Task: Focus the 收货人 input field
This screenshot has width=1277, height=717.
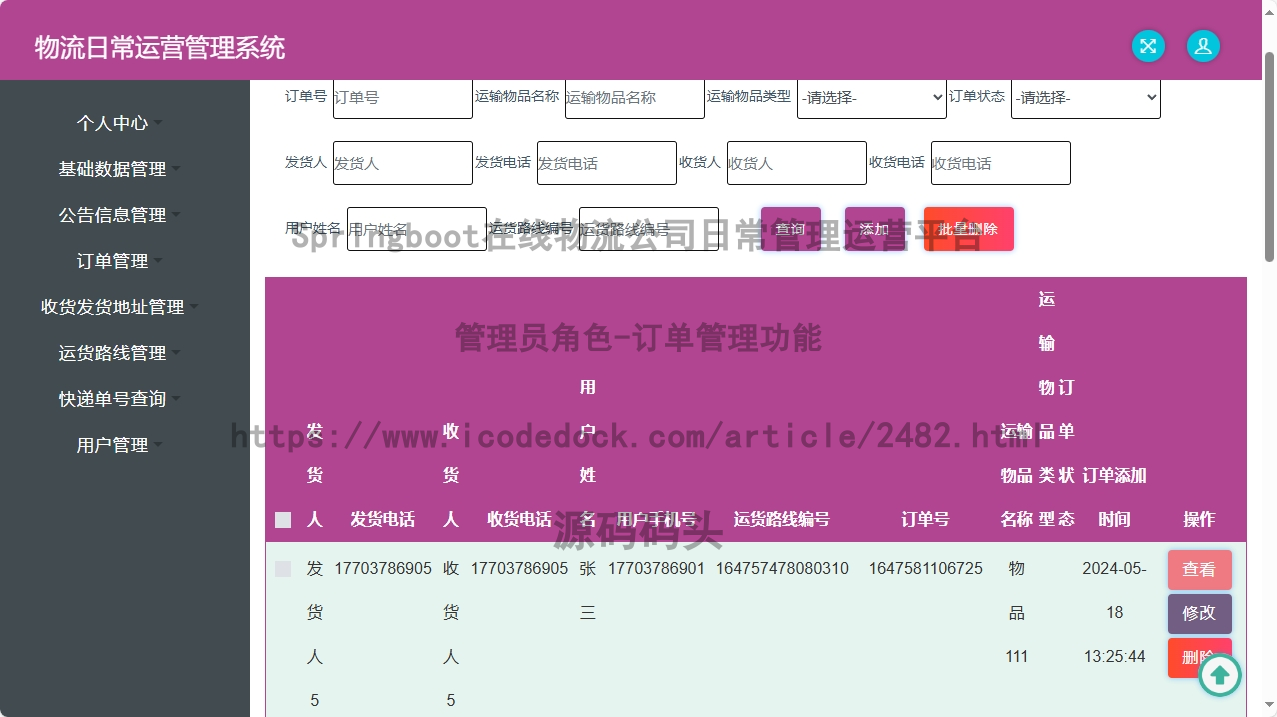Action: click(x=797, y=163)
